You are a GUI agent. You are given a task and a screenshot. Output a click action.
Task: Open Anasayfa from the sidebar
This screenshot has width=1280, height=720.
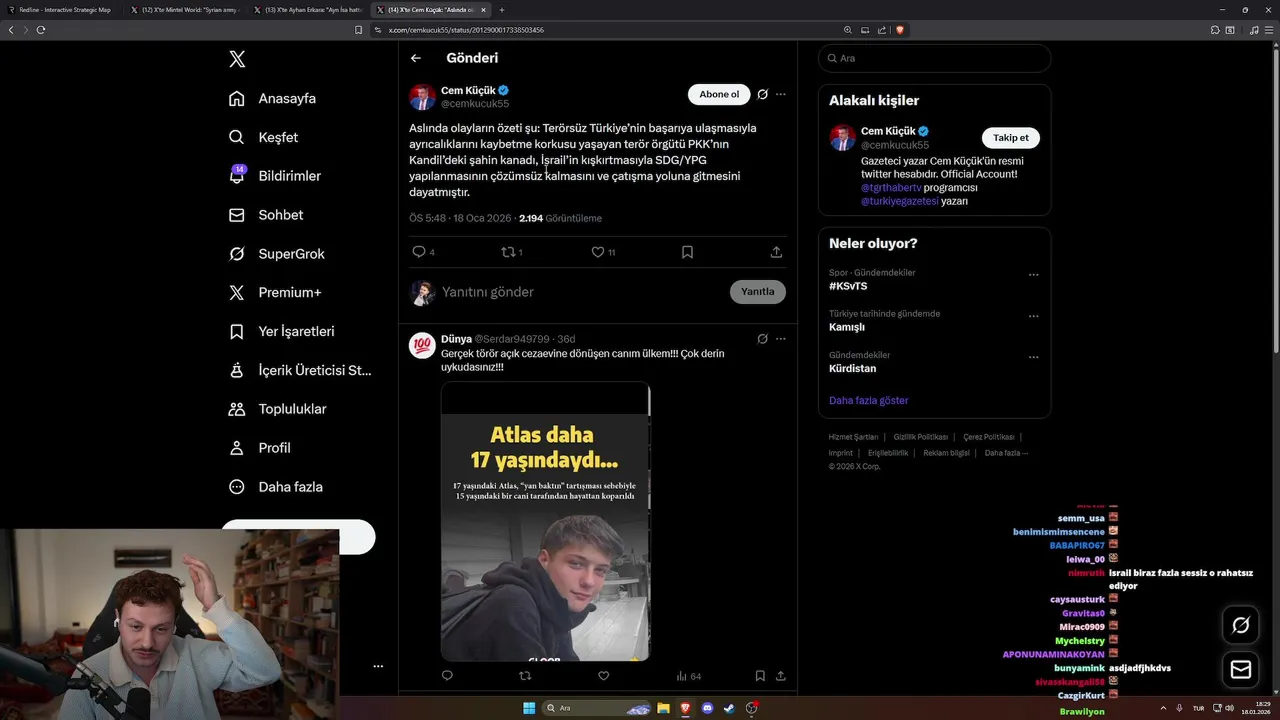272,98
